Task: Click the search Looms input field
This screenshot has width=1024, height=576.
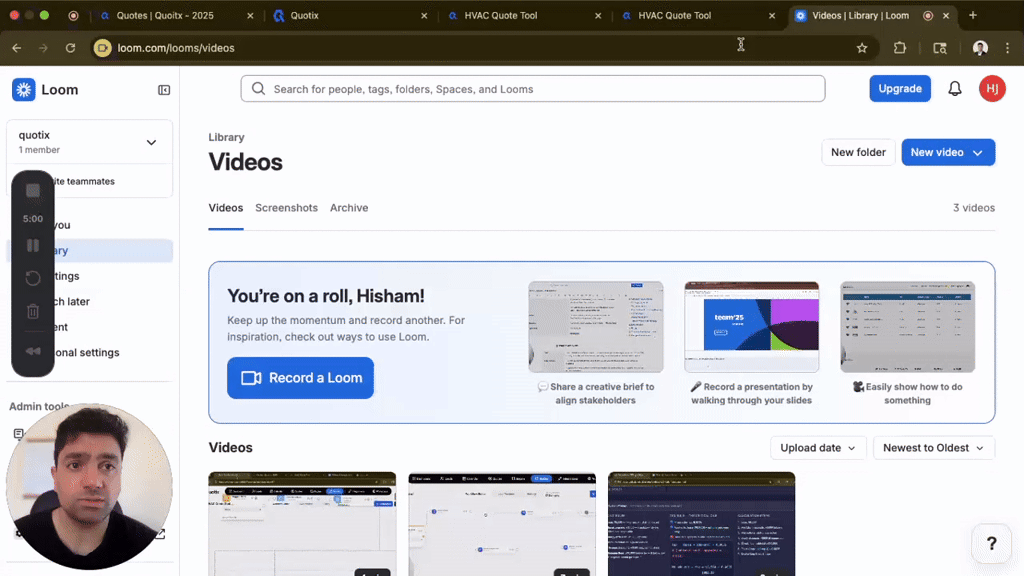Action: click(x=533, y=89)
